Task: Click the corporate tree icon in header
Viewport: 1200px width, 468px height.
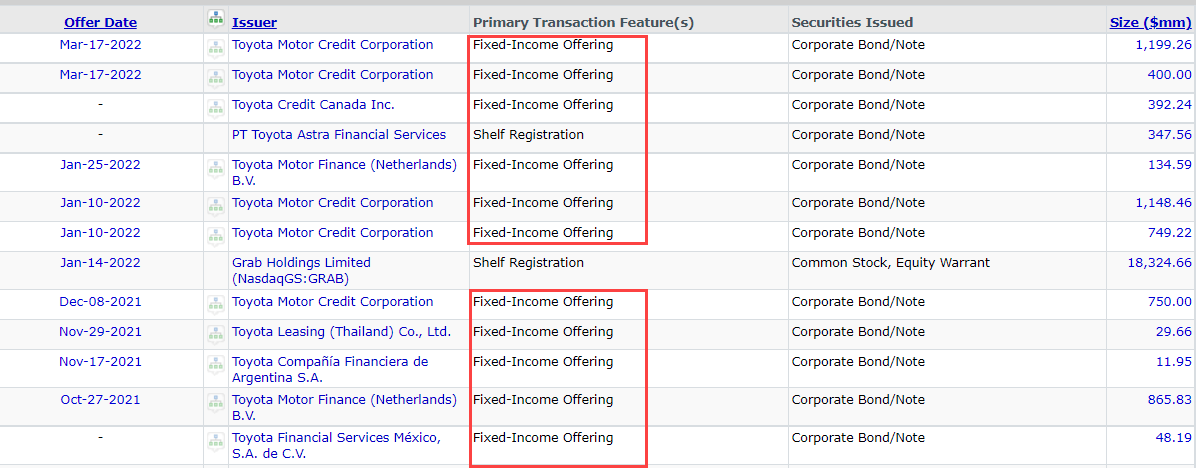Action: (x=215, y=18)
